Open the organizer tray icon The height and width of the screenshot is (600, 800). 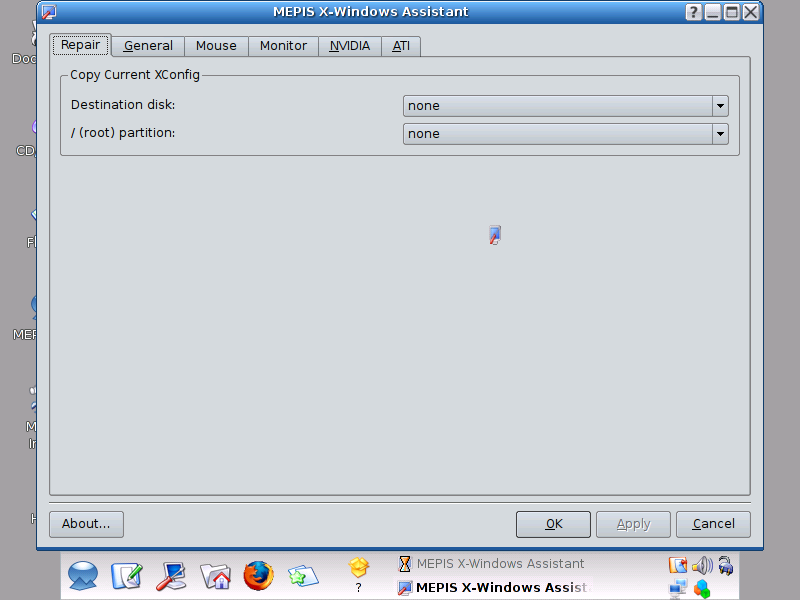[x=678, y=565]
